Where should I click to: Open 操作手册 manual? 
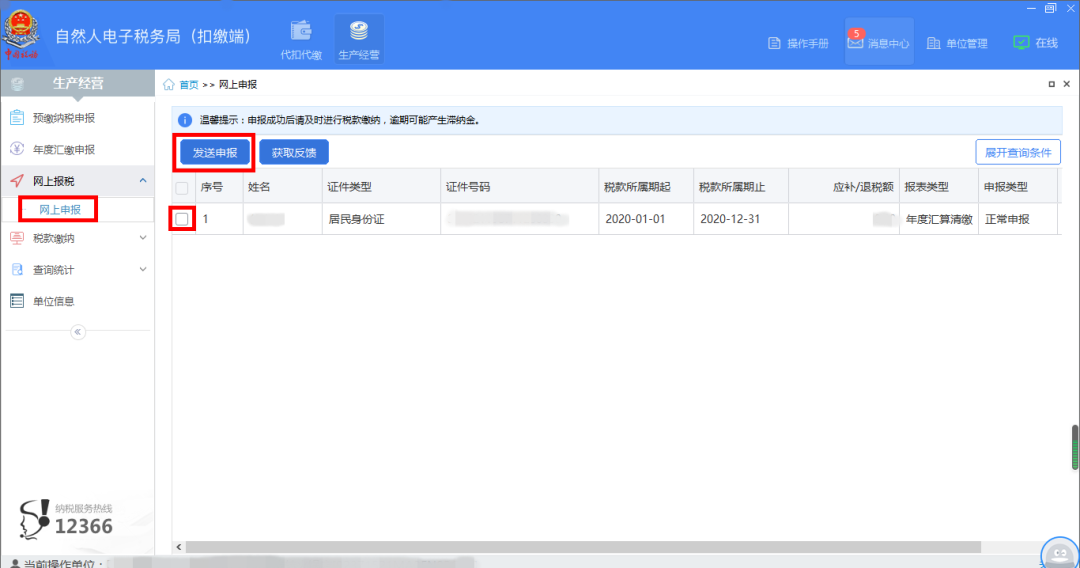(798, 43)
